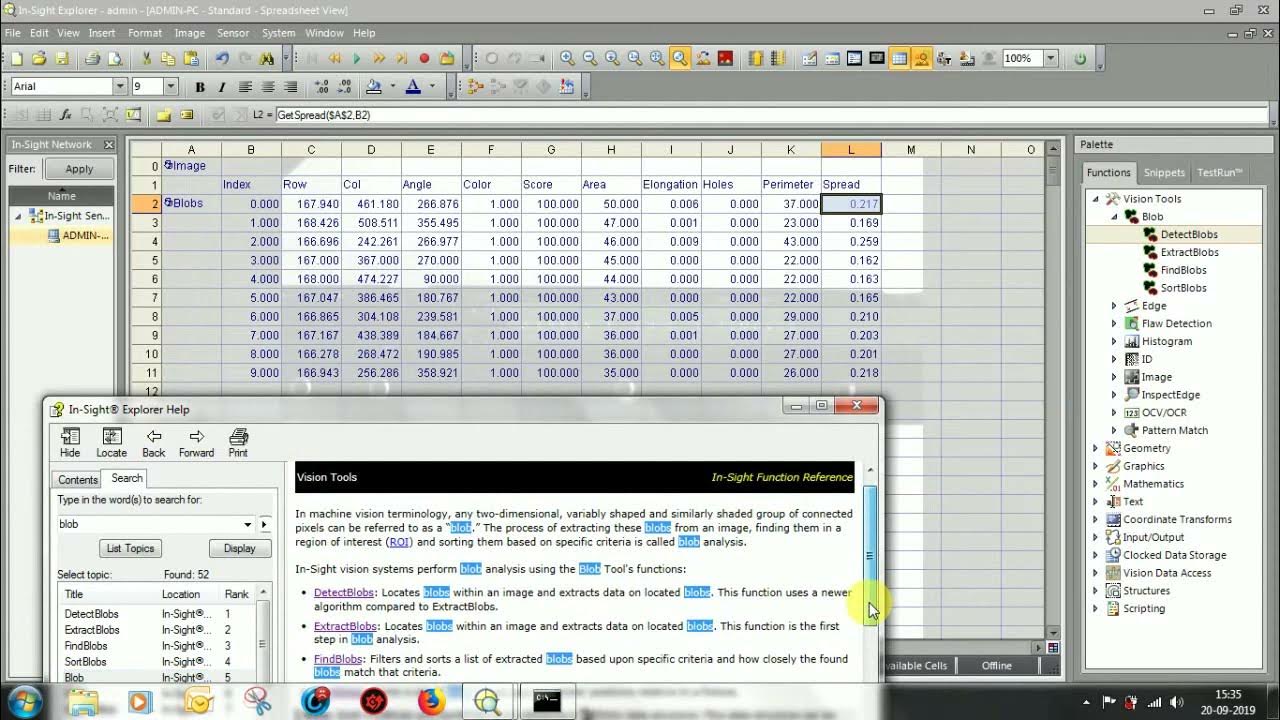Switch to the TestRun tab
This screenshot has width=1280, height=720.
coord(1219,173)
